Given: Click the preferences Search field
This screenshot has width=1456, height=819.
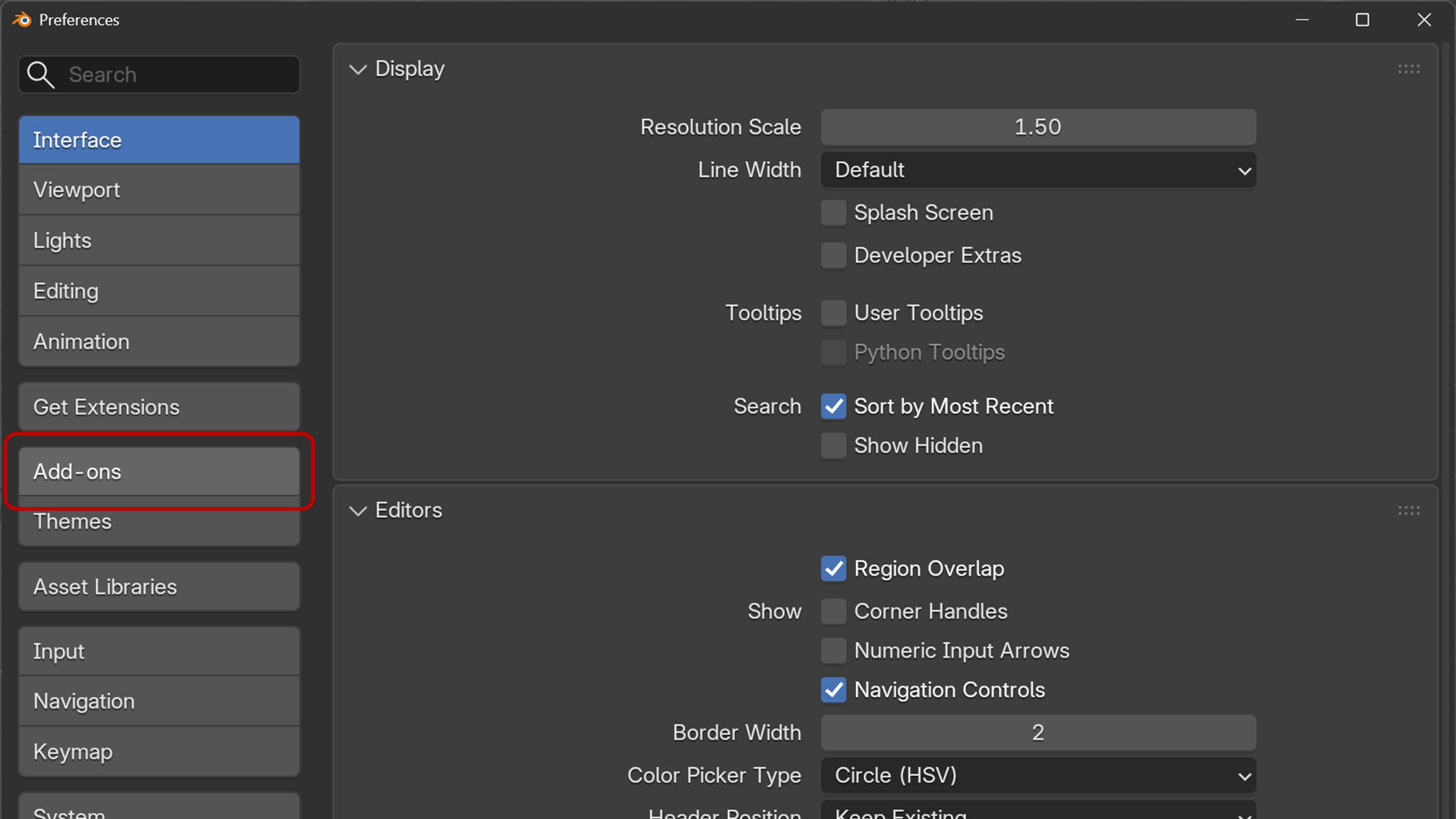Looking at the screenshot, I should [159, 74].
